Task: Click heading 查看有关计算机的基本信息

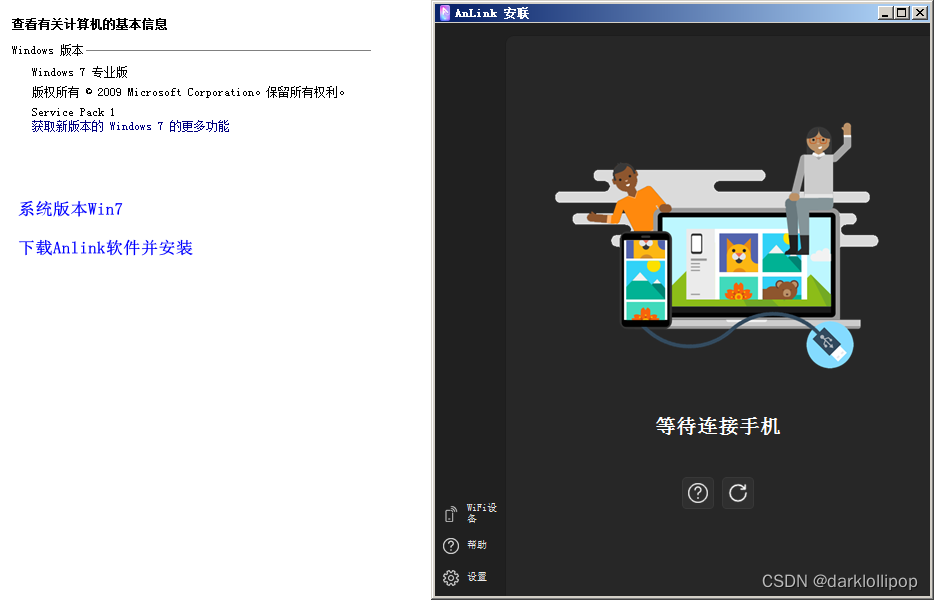Action: (89, 24)
